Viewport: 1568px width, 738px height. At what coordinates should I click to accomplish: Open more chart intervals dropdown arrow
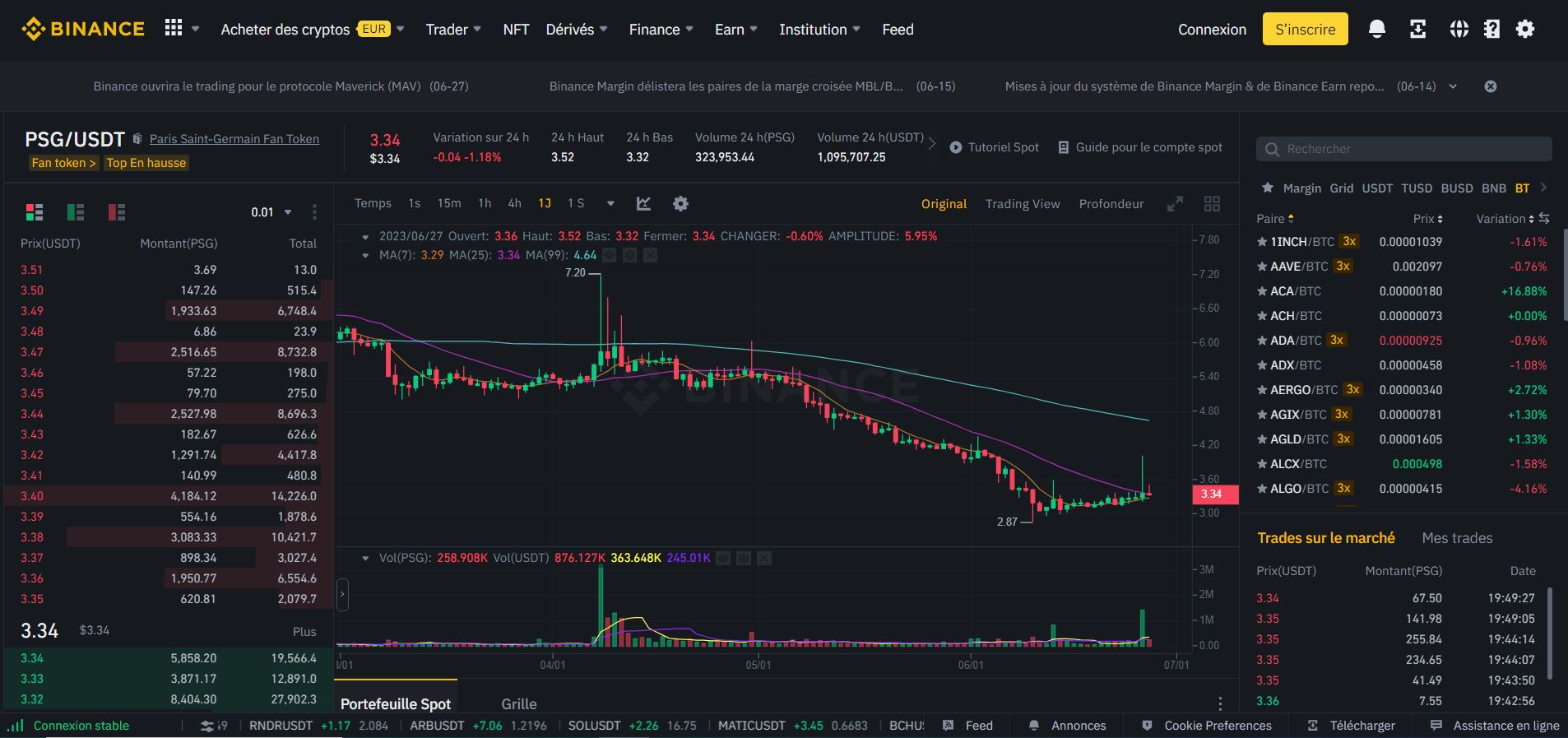[x=610, y=203]
